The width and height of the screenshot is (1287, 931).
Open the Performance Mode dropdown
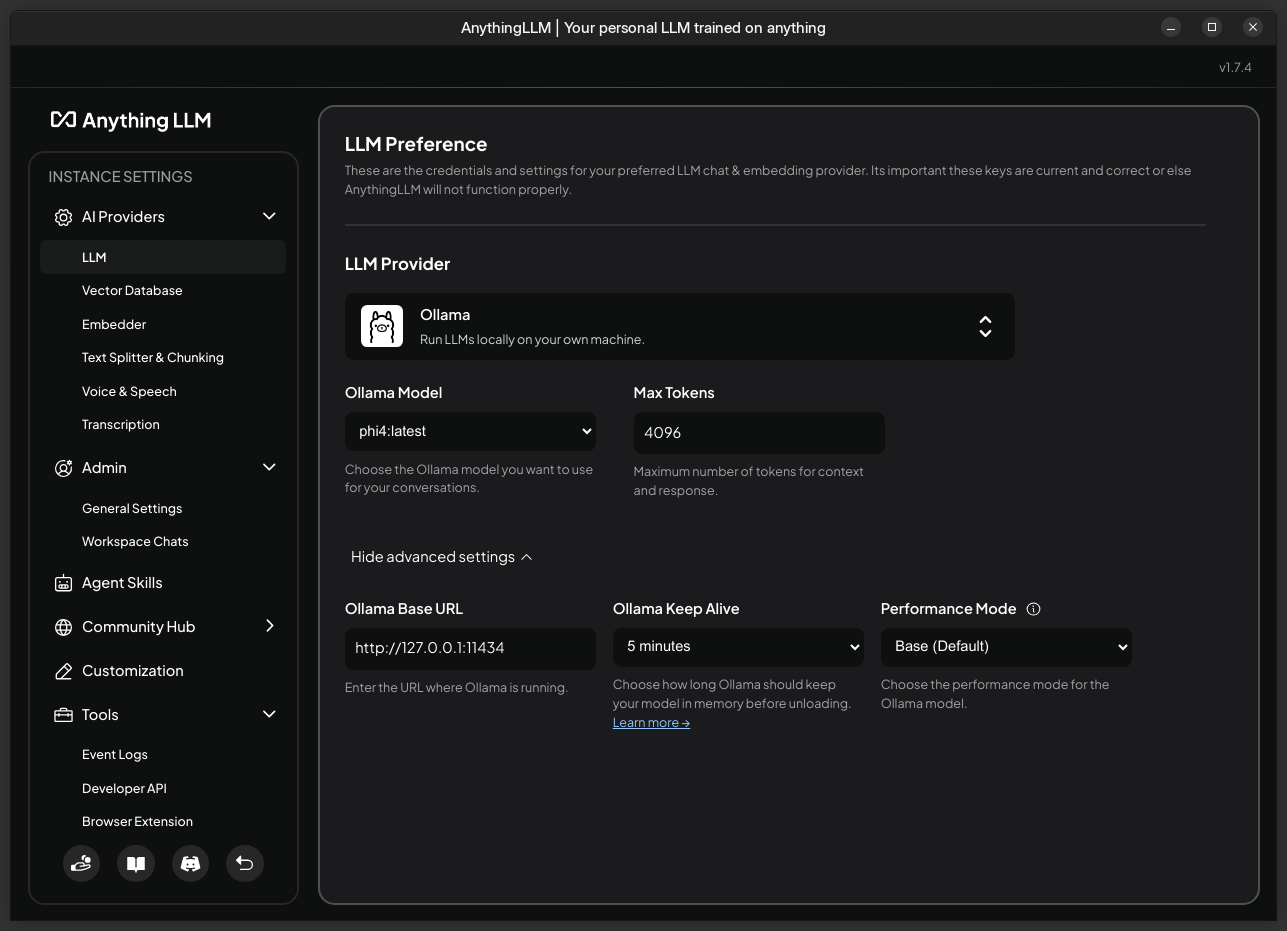click(x=1006, y=647)
